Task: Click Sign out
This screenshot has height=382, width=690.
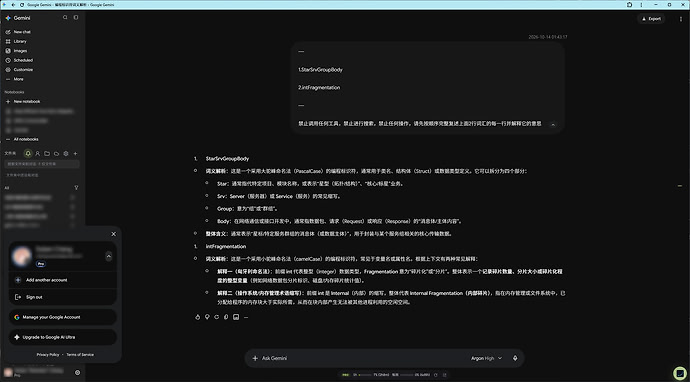Action: [63, 297]
